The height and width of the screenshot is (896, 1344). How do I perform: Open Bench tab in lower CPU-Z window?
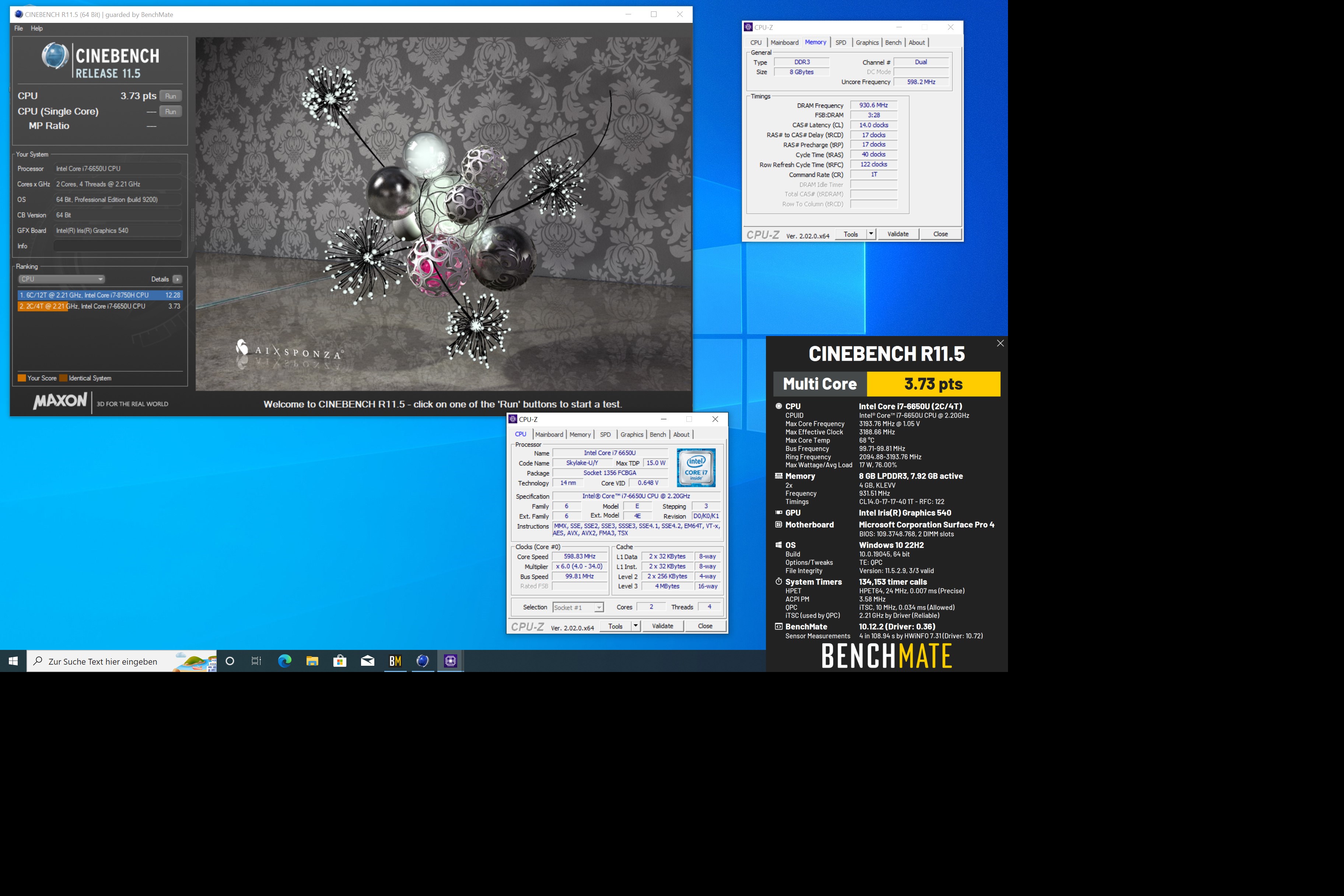click(x=658, y=434)
